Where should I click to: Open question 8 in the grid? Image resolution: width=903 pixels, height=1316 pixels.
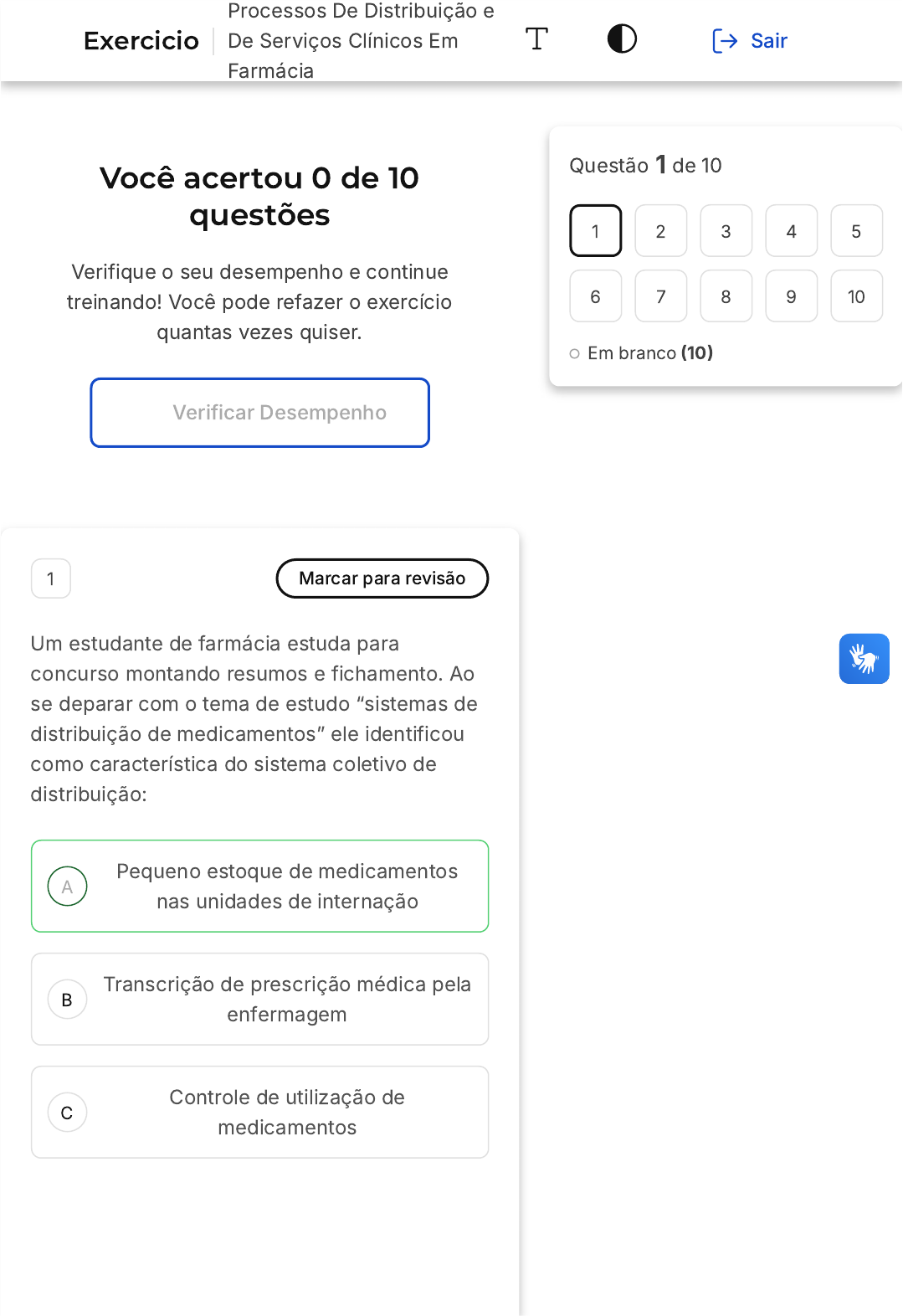pyautogui.click(x=726, y=296)
